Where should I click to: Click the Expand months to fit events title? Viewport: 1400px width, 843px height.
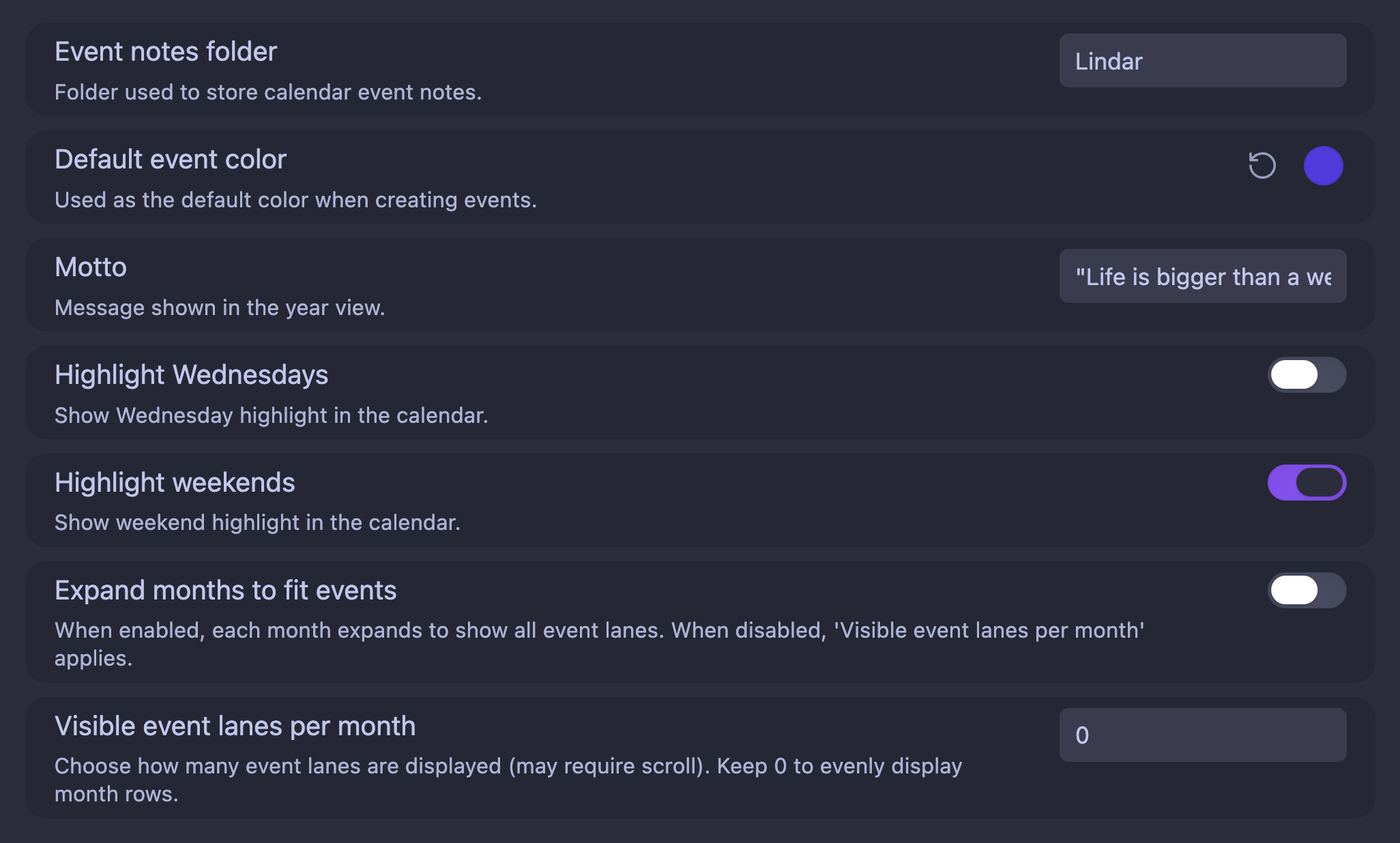(x=226, y=591)
